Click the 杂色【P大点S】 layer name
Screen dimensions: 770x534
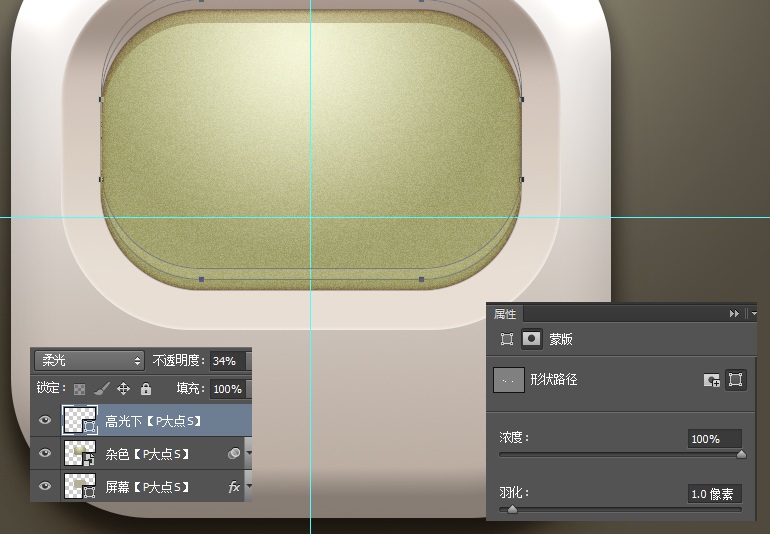147,454
